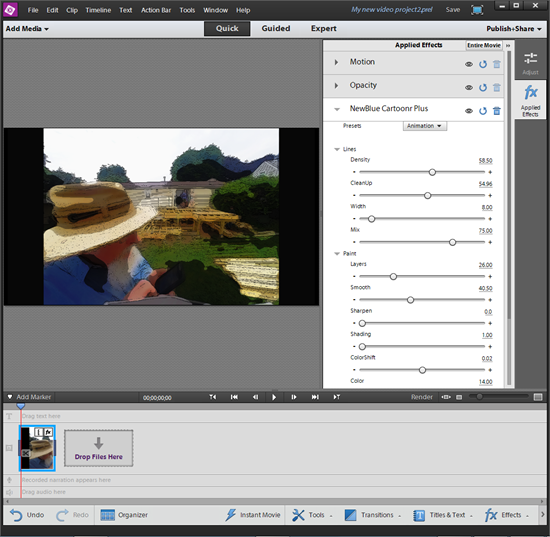The height and width of the screenshot is (537, 550).
Task: Toggle Opacity effect visibility eye
Action: (x=469, y=88)
